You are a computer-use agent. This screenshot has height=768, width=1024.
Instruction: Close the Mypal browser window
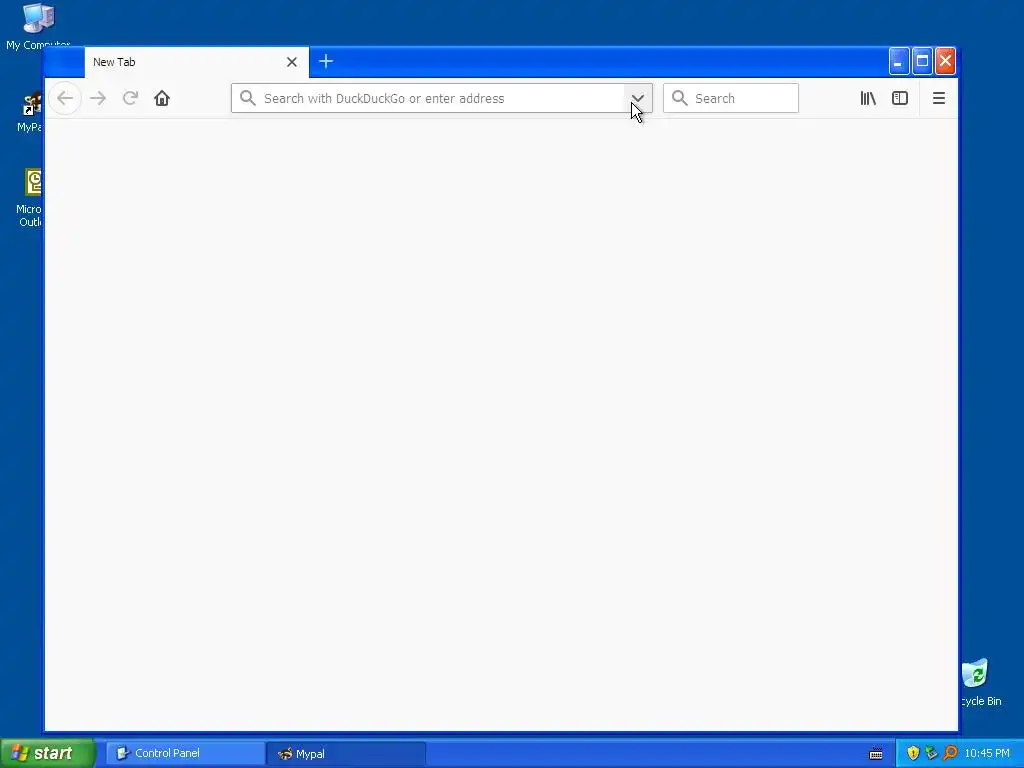(x=945, y=61)
